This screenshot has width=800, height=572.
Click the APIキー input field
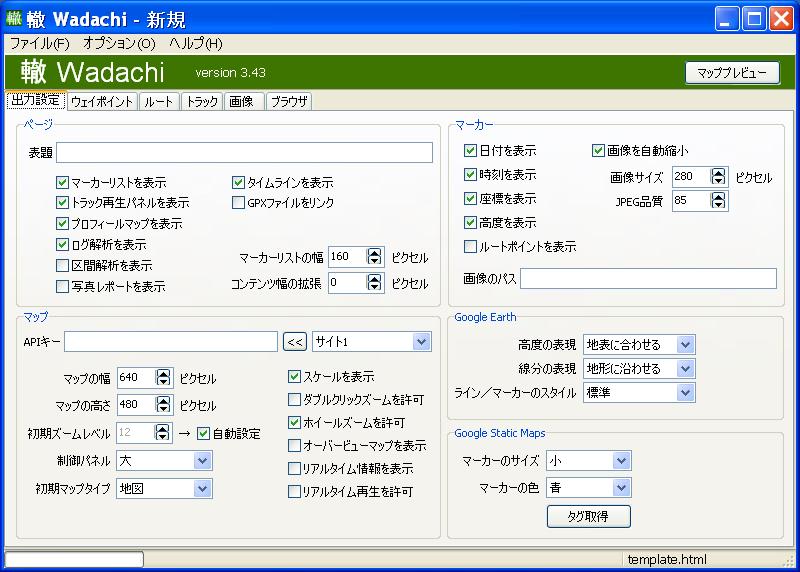click(x=171, y=341)
